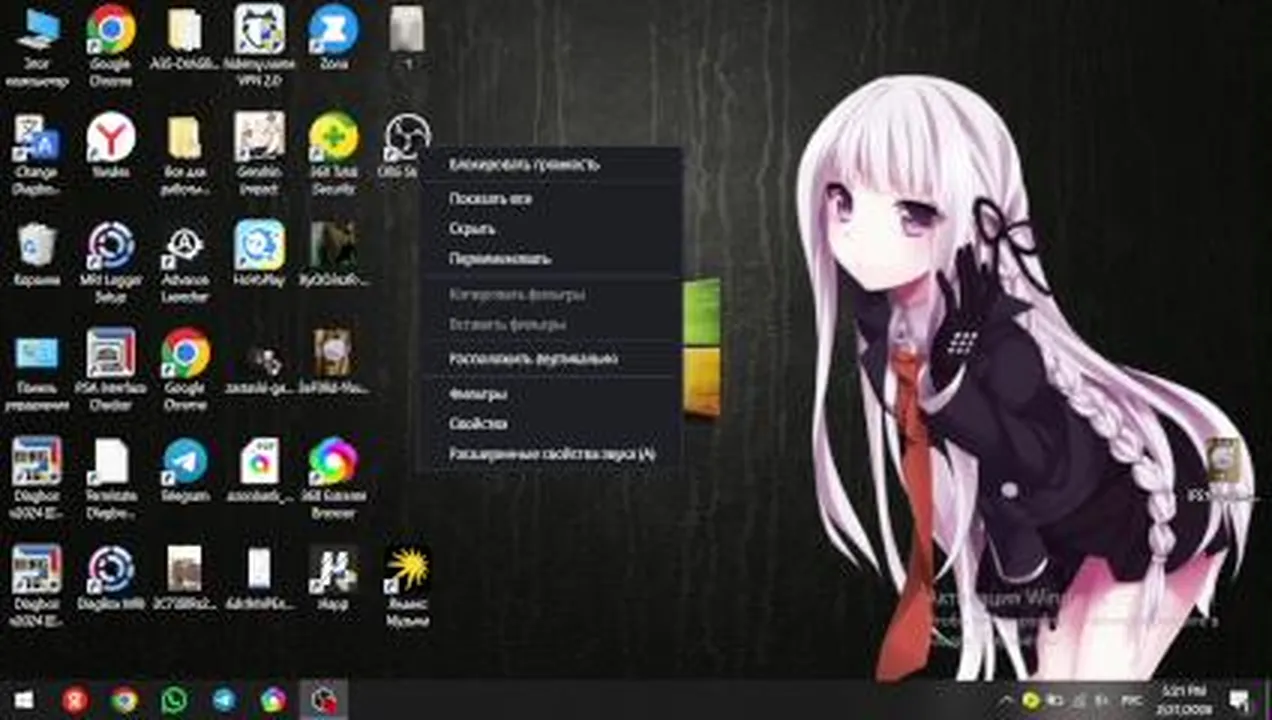This screenshot has height=720, width=1272.
Task: Show hidden system tray icons
Action: coord(1006,699)
